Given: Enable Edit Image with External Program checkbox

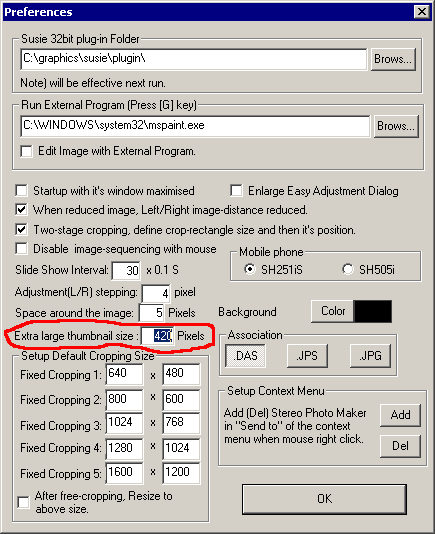Looking at the screenshot, I should 26,151.
